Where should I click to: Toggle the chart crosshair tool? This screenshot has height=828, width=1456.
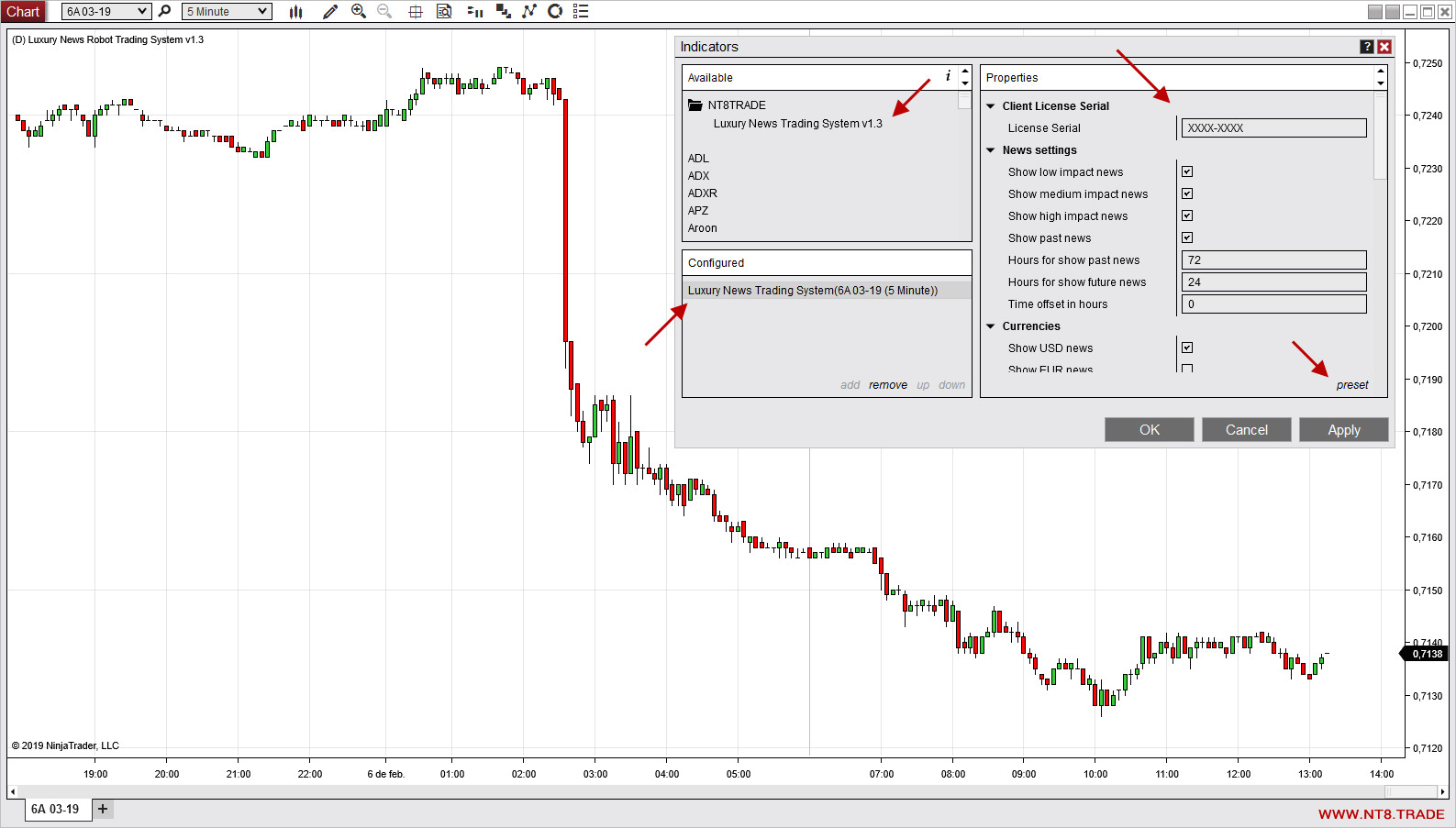pos(415,11)
